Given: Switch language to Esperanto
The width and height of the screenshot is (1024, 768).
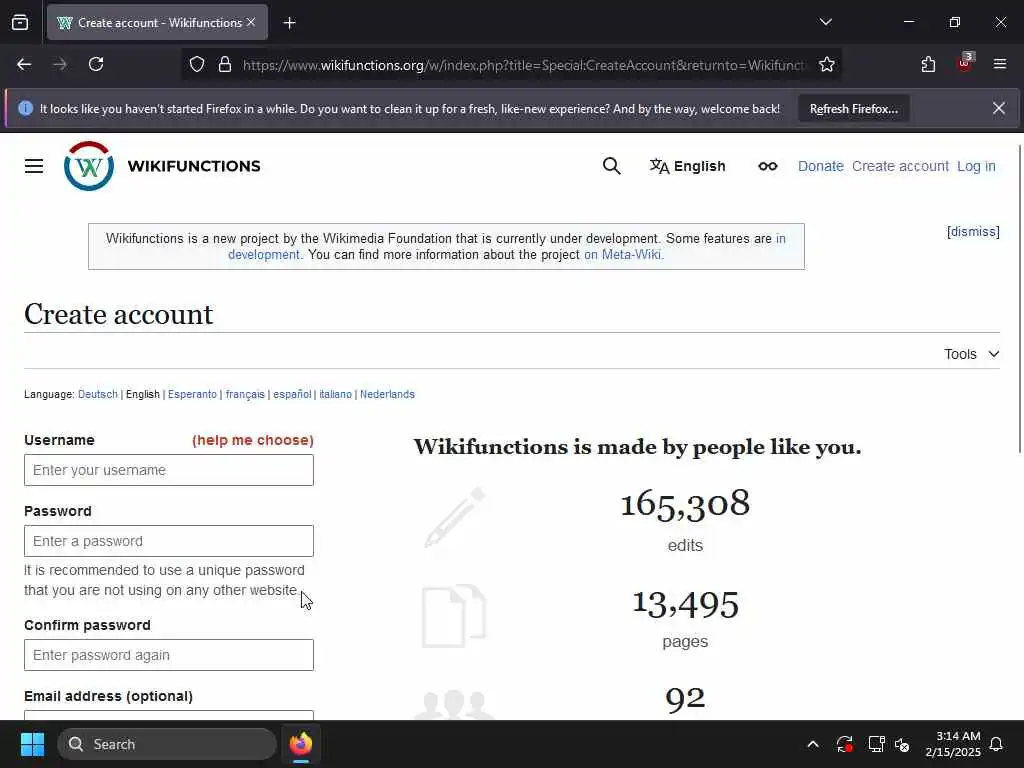Looking at the screenshot, I should click(x=192, y=394).
